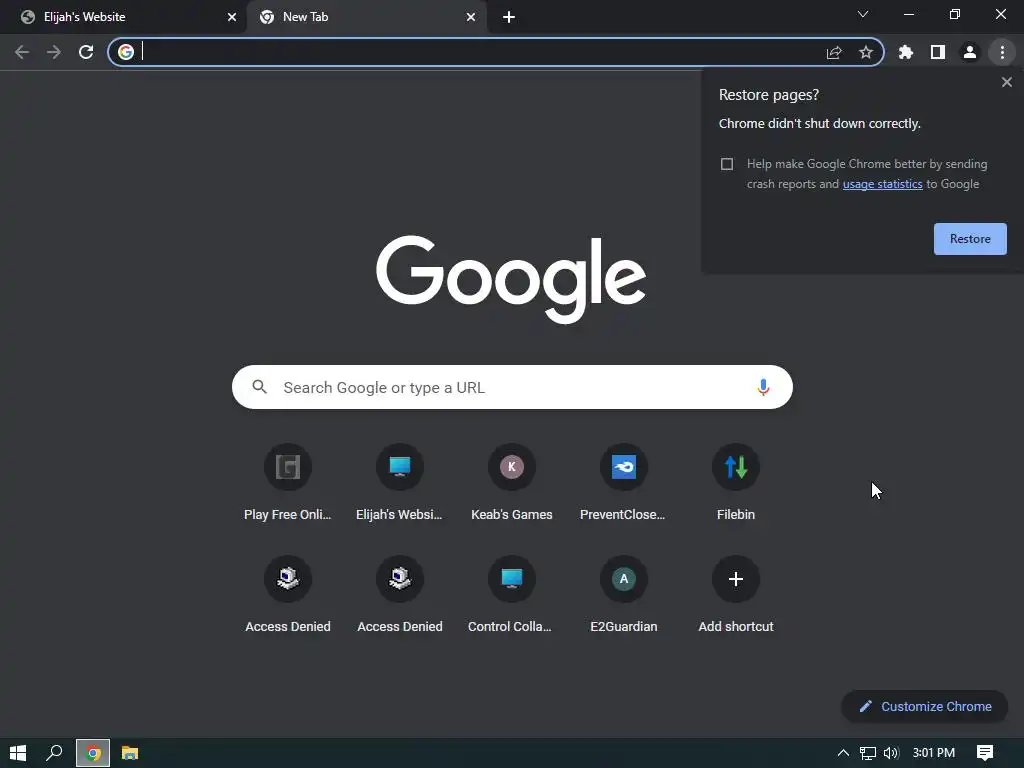Click Customize Chrome button
This screenshot has width=1024, height=768.
(925, 707)
